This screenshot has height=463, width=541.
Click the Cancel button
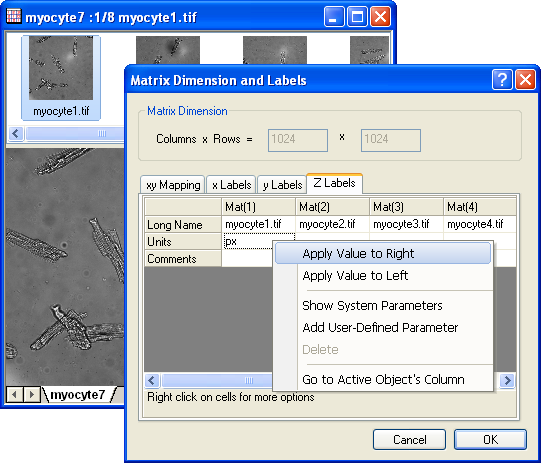tap(410, 440)
